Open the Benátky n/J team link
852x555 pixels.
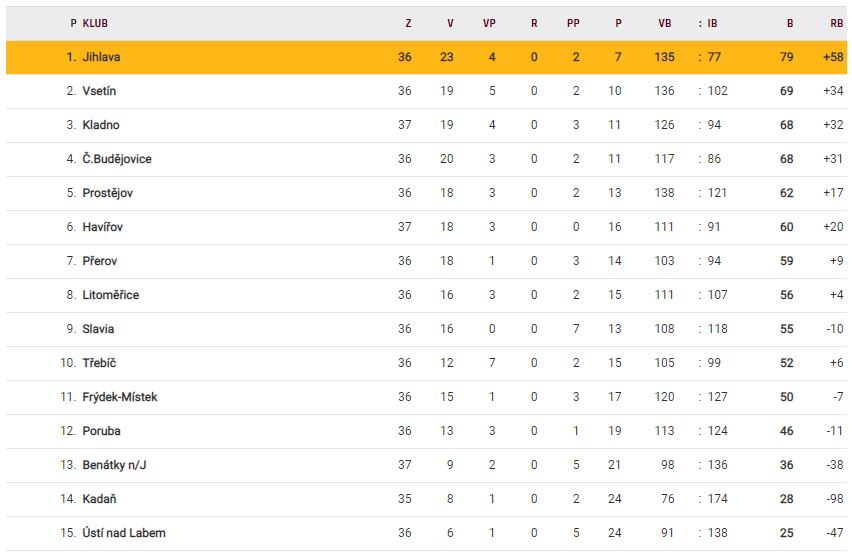point(113,465)
